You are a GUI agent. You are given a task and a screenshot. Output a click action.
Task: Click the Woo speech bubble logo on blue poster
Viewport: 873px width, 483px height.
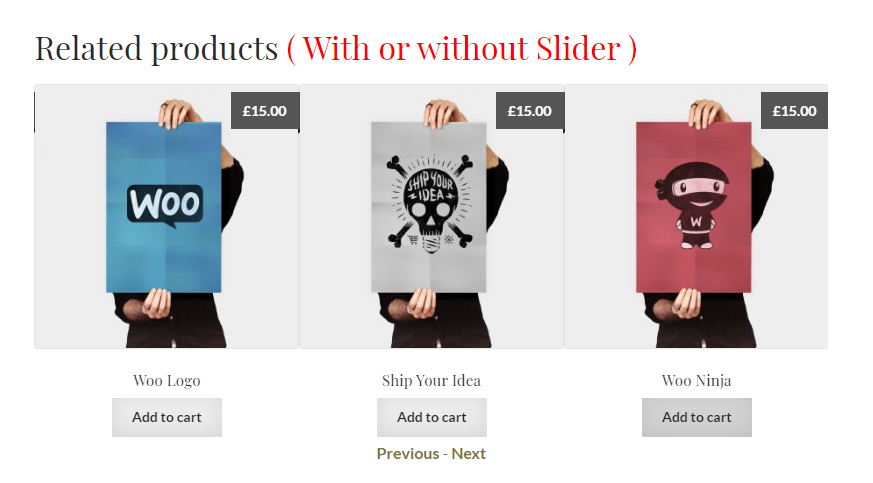tap(165, 206)
